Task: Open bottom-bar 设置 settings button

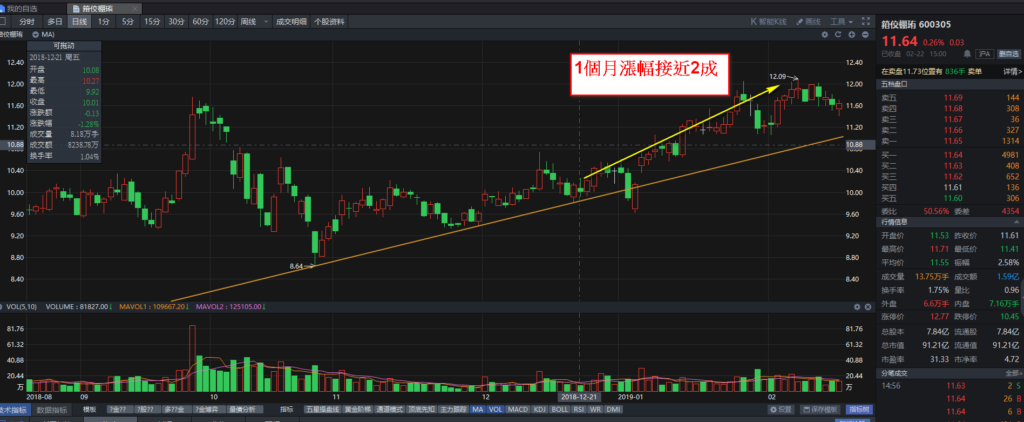Action: tap(781, 410)
